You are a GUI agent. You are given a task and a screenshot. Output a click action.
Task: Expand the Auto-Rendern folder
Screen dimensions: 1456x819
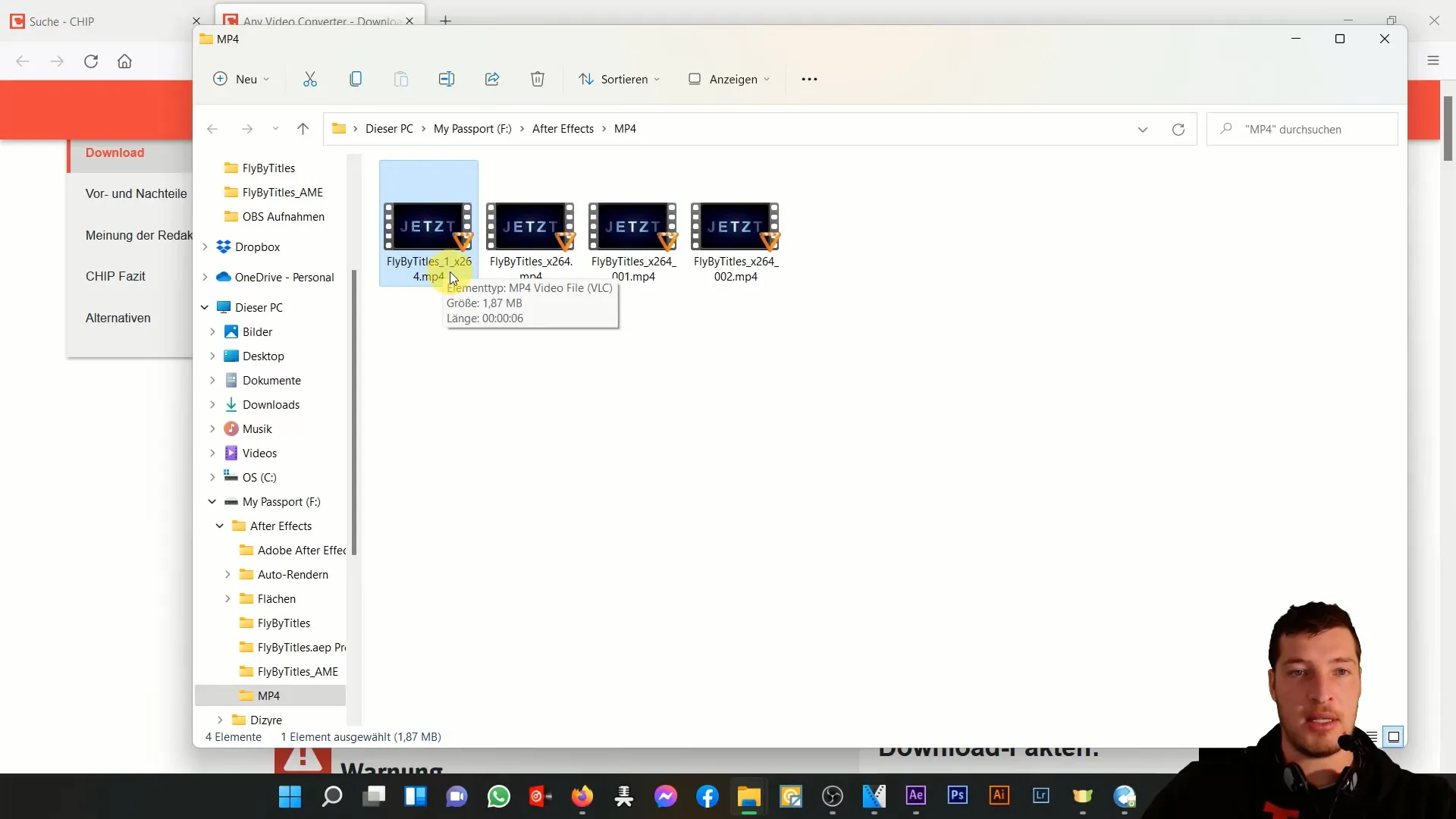pos(228,574)
